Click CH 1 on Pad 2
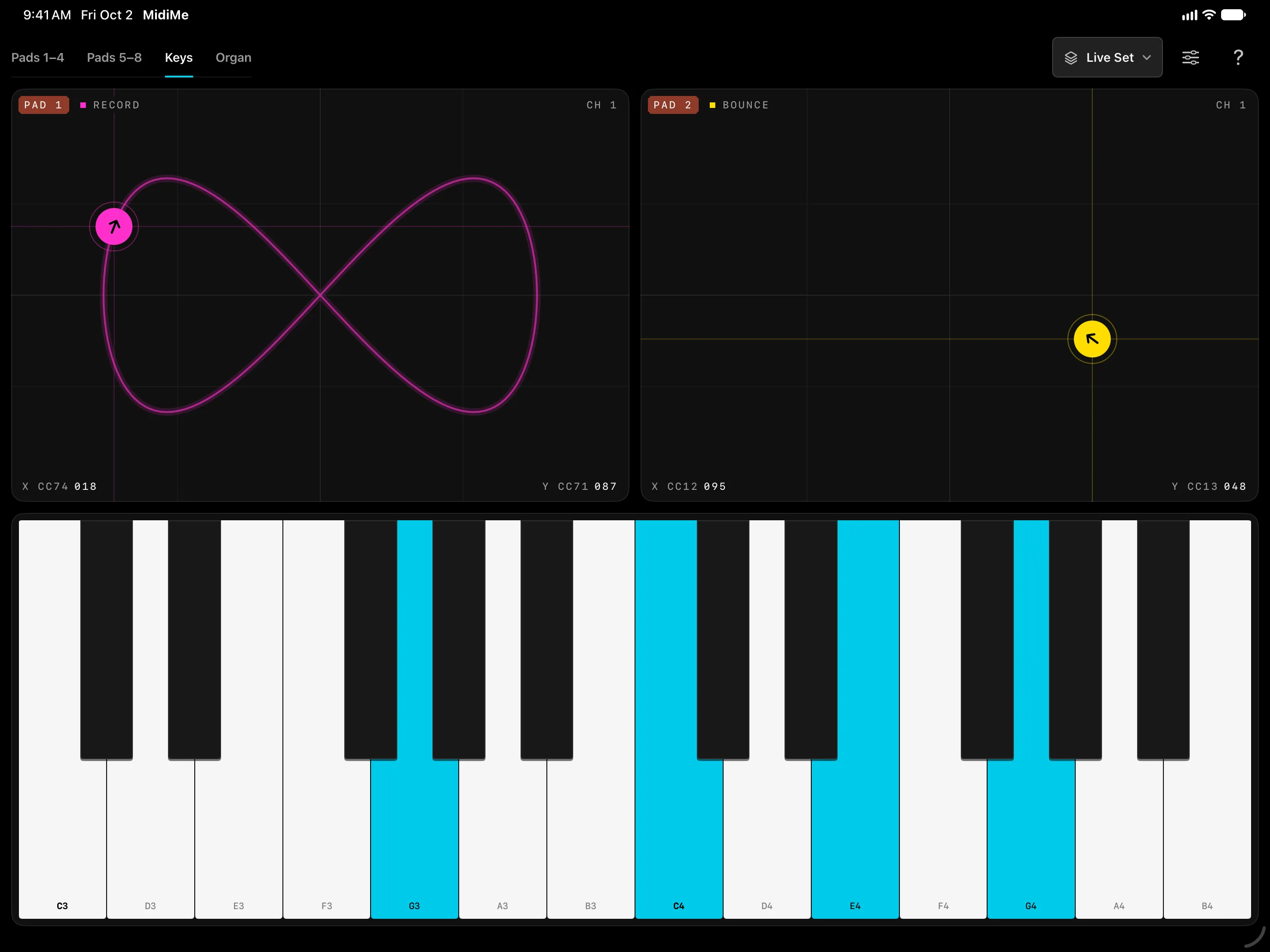The height and width of the screenshot is (952, 1270). pyautogui.click(x=1230, y=105)
